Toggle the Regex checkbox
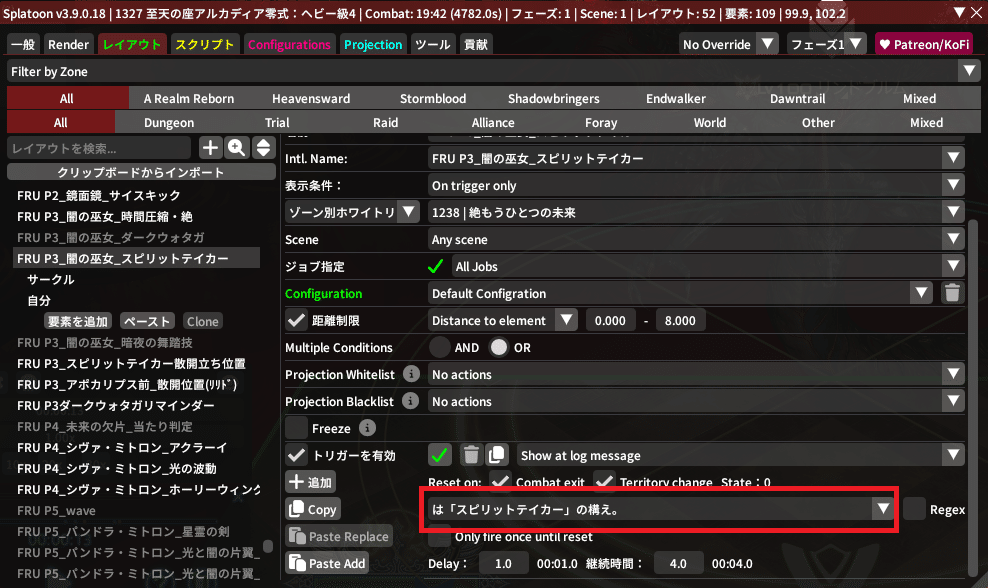Screen dimensions: 988x588 (x=914, y=509)
